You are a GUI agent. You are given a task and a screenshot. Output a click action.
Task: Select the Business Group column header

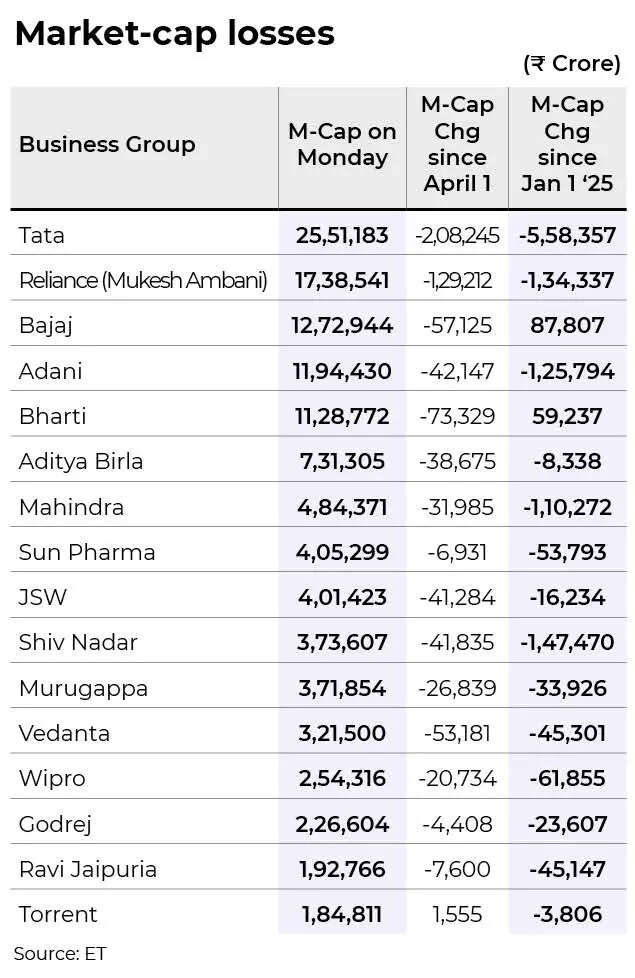pyautogui.click(x=107, y=145)
